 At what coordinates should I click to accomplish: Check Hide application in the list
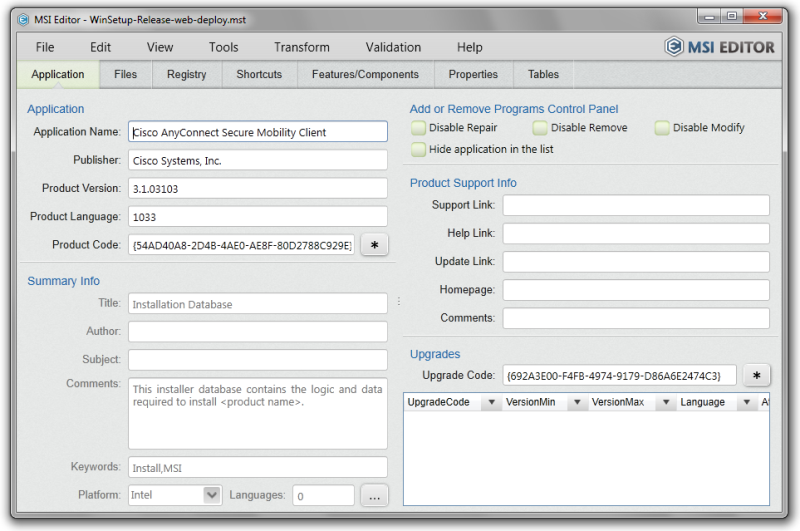click(x=418, y=149)
